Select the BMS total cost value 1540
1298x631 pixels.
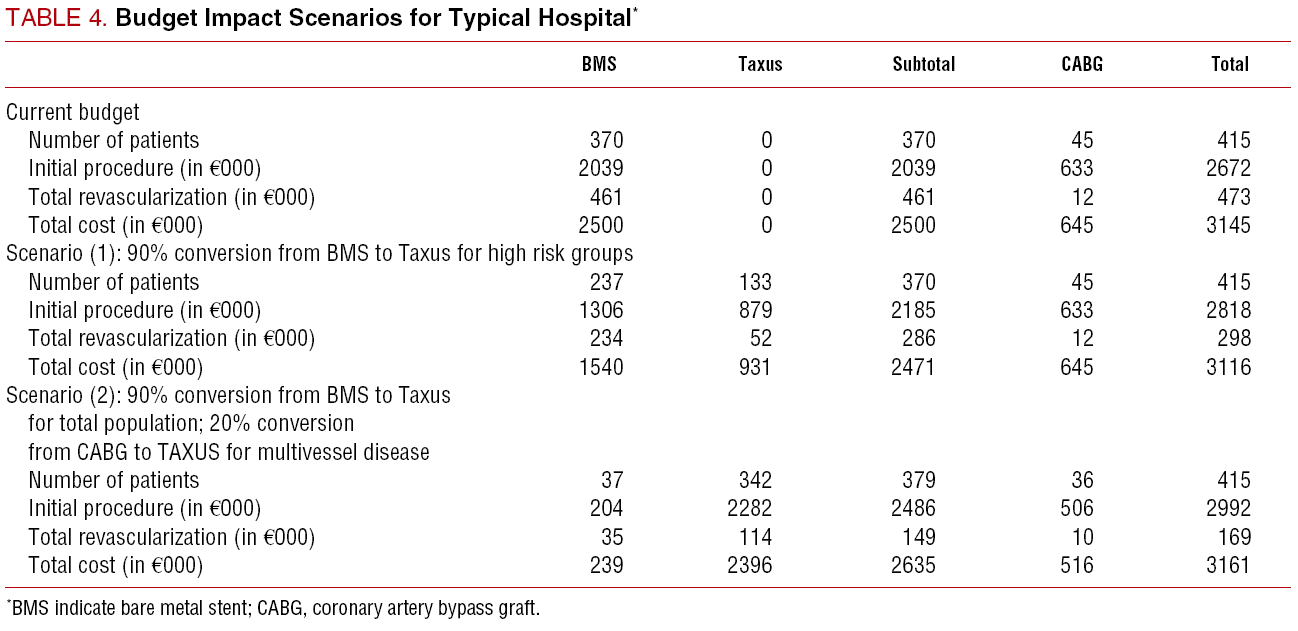(601, 367)
